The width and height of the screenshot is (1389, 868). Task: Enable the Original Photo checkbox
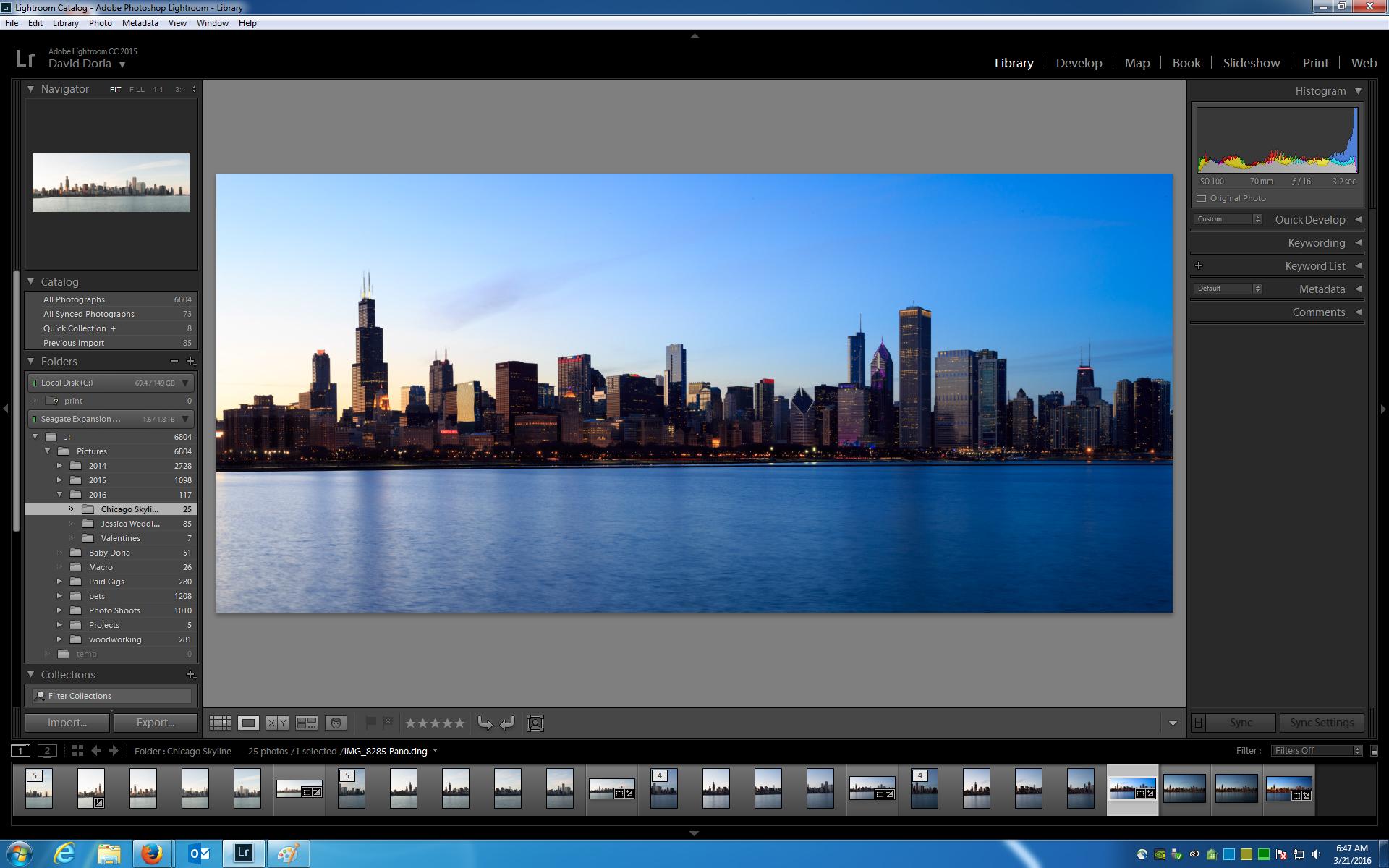click(x=1202, y=198)
